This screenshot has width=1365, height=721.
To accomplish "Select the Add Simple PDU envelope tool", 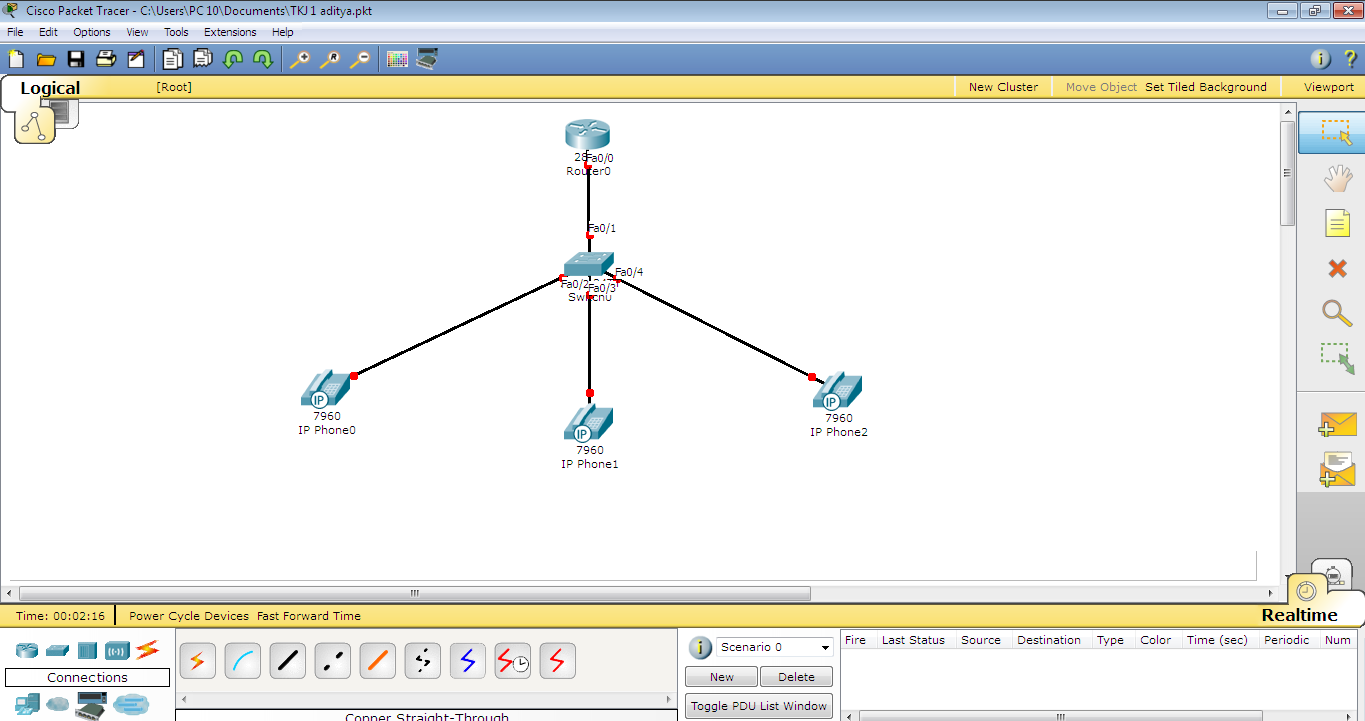I will 1338,424.
